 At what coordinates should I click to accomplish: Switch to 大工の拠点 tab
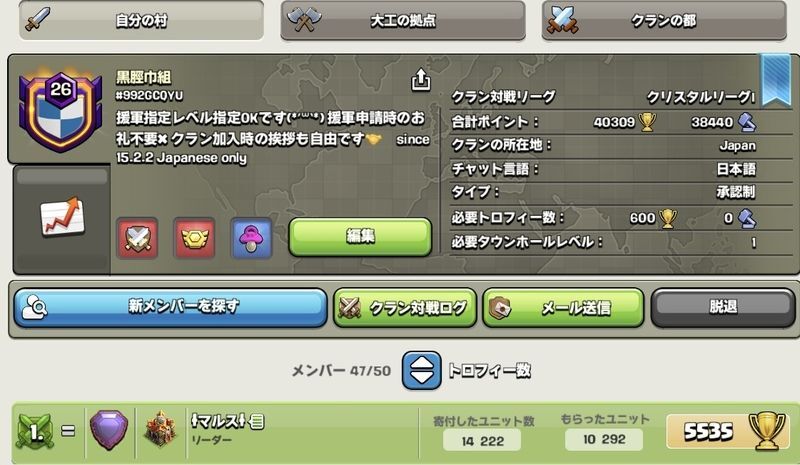click(403, 20)
